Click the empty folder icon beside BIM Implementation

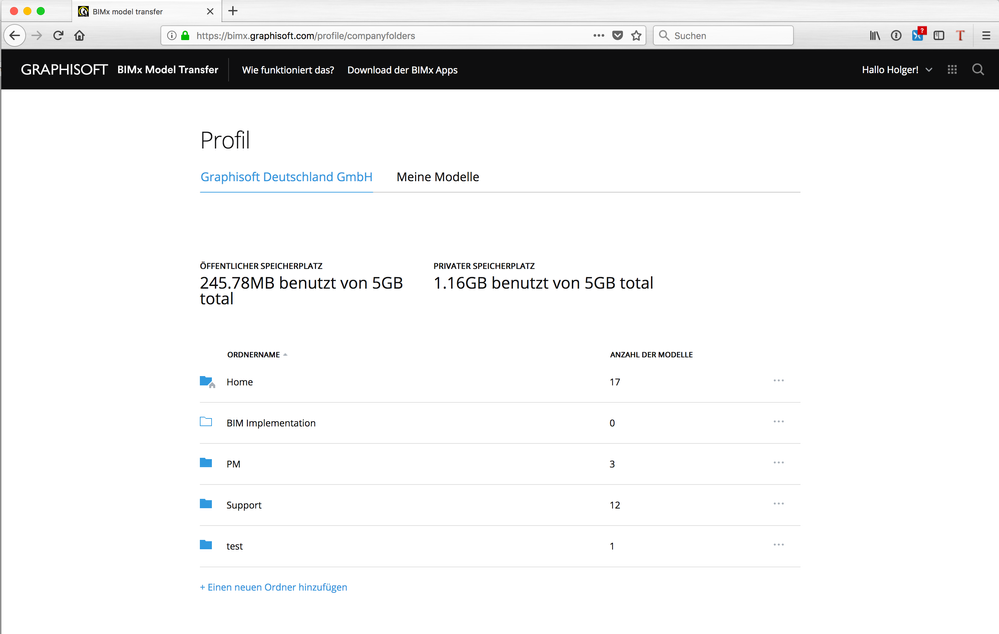pyautogui.click(x=206, y=422)
